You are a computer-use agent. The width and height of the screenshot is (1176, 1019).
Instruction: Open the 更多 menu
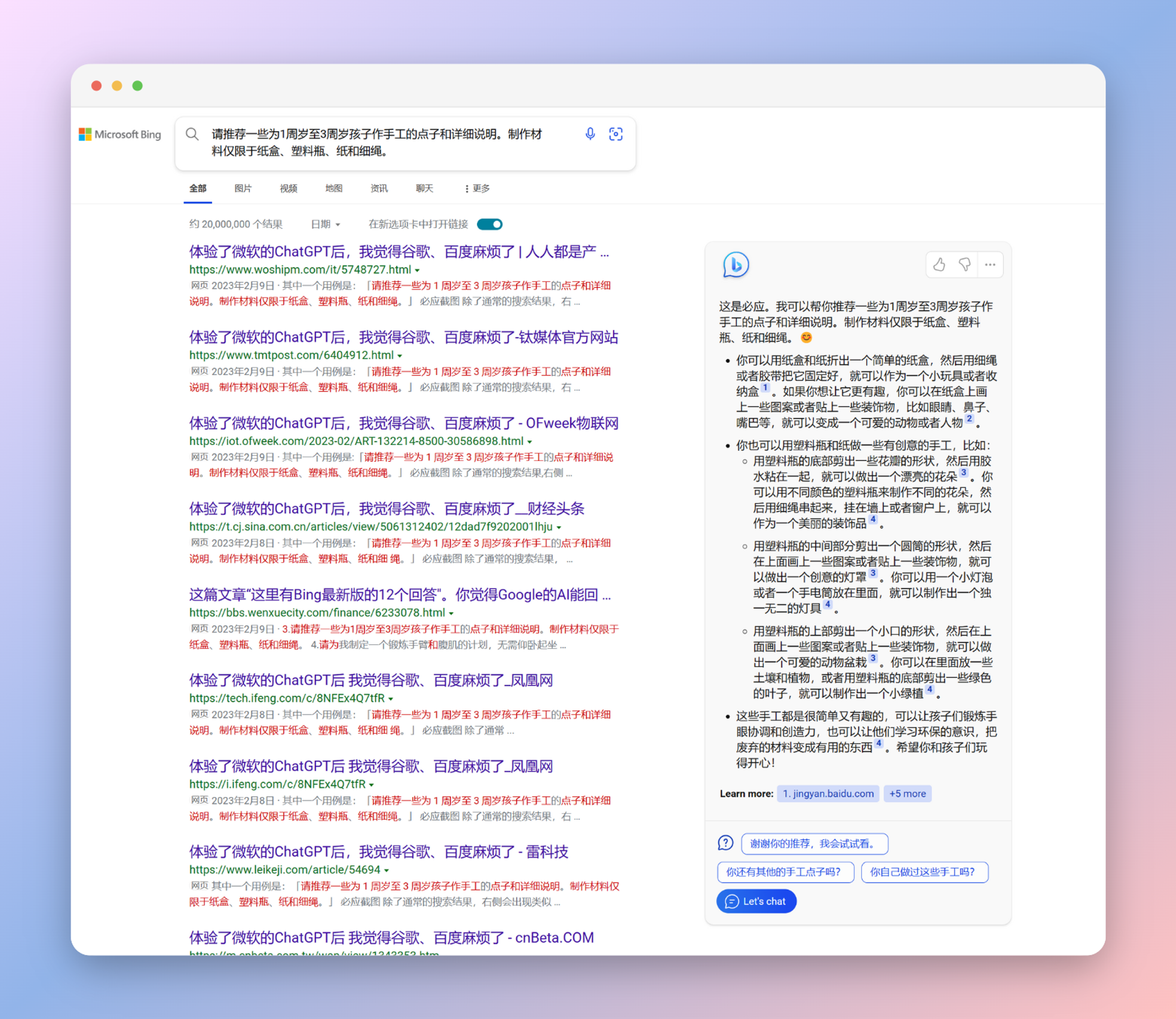coord(477,188)
